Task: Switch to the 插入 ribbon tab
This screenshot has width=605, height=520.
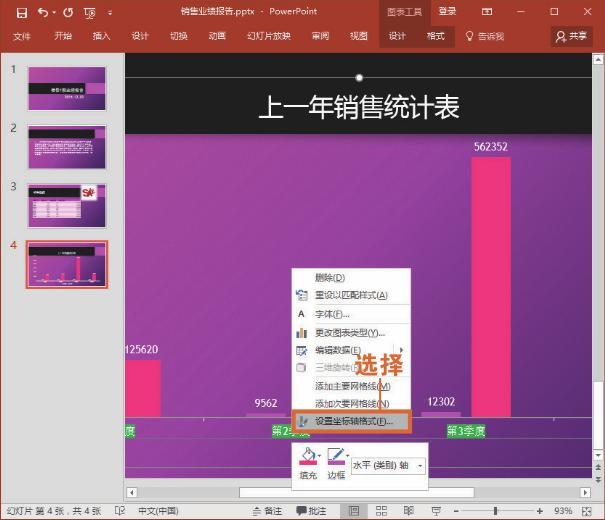Action: [101, 36]
